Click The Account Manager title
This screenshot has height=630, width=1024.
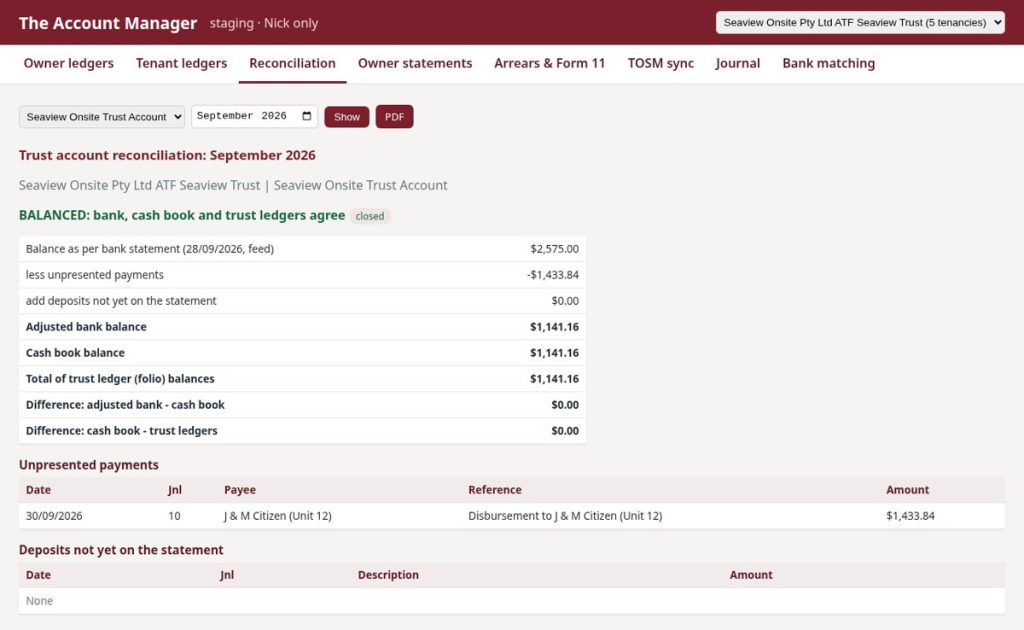[x=108, y=23]
